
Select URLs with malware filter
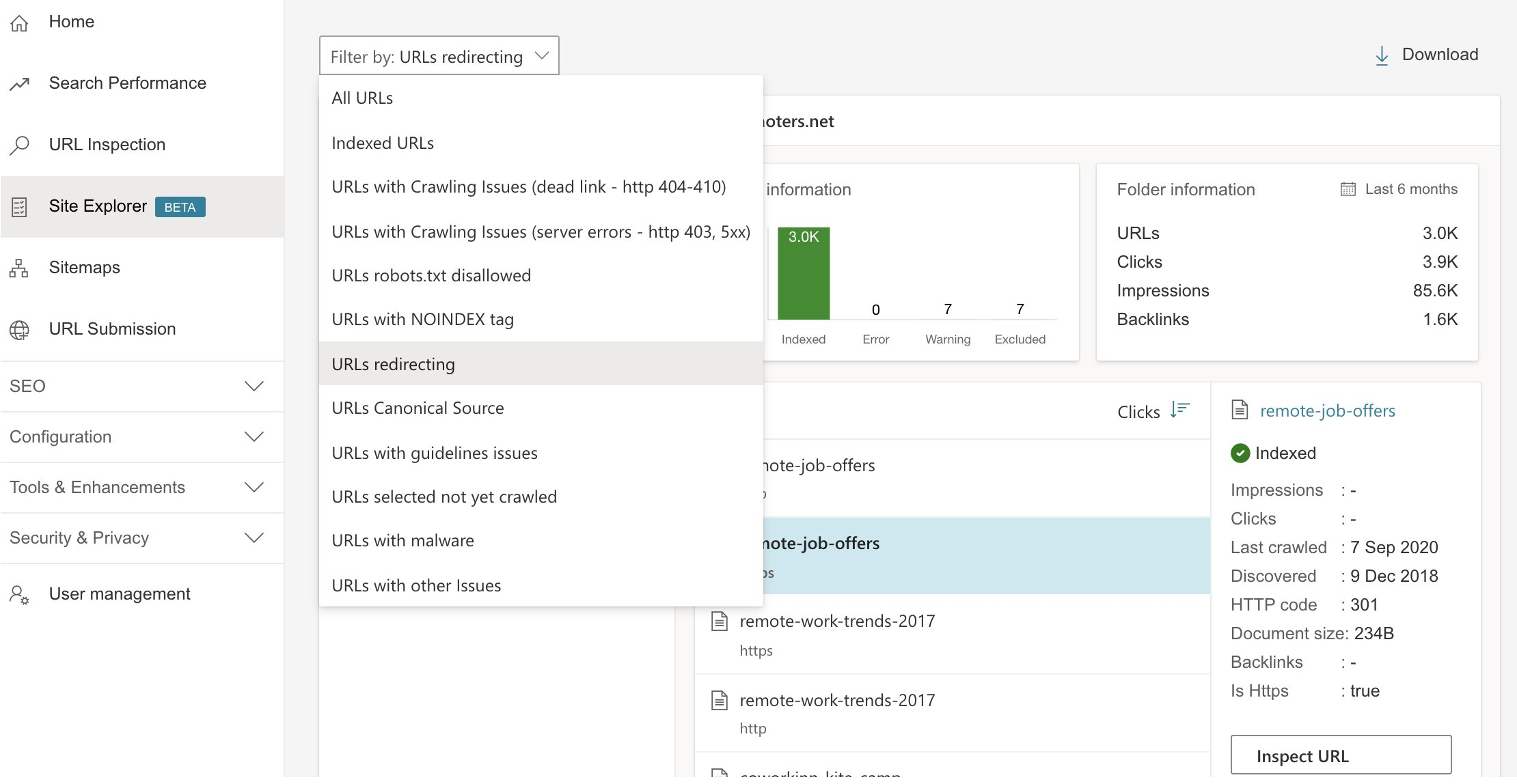[541, 541]
